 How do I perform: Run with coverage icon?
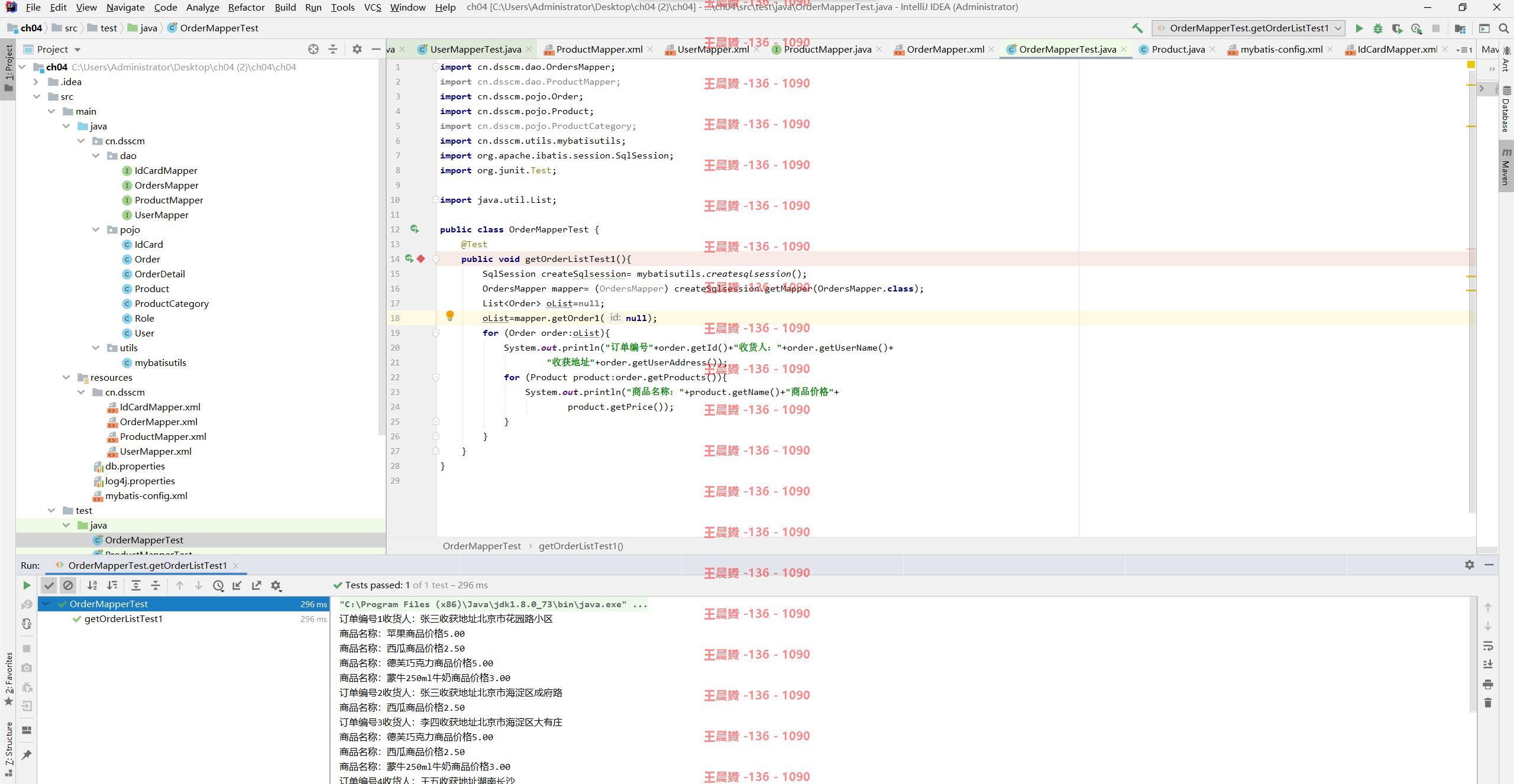(1397, 28)
